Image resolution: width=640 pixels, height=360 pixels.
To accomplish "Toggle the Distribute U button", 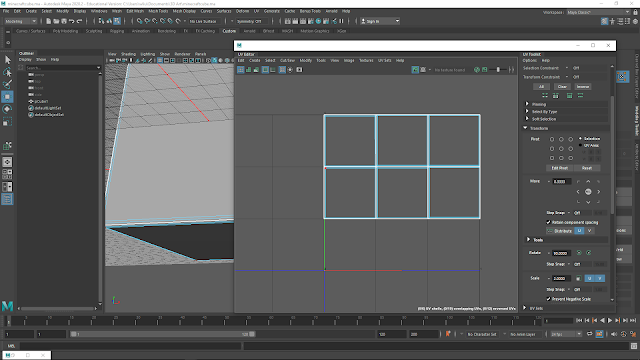I will 579,231.
